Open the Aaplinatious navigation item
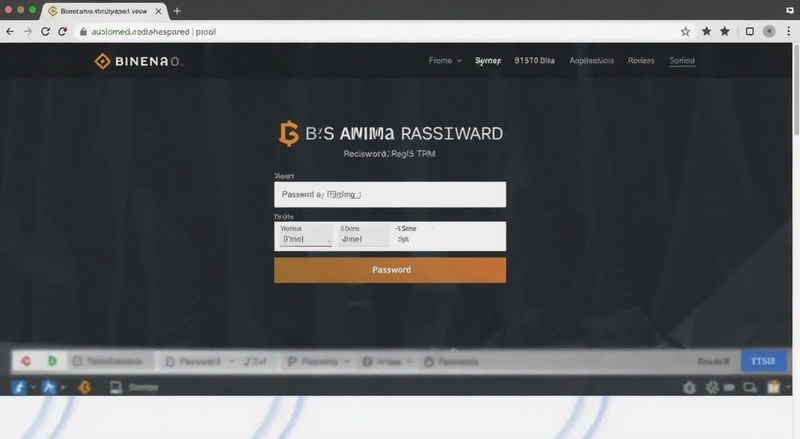Viewport: 800px width, 439px height. point(591,60)
